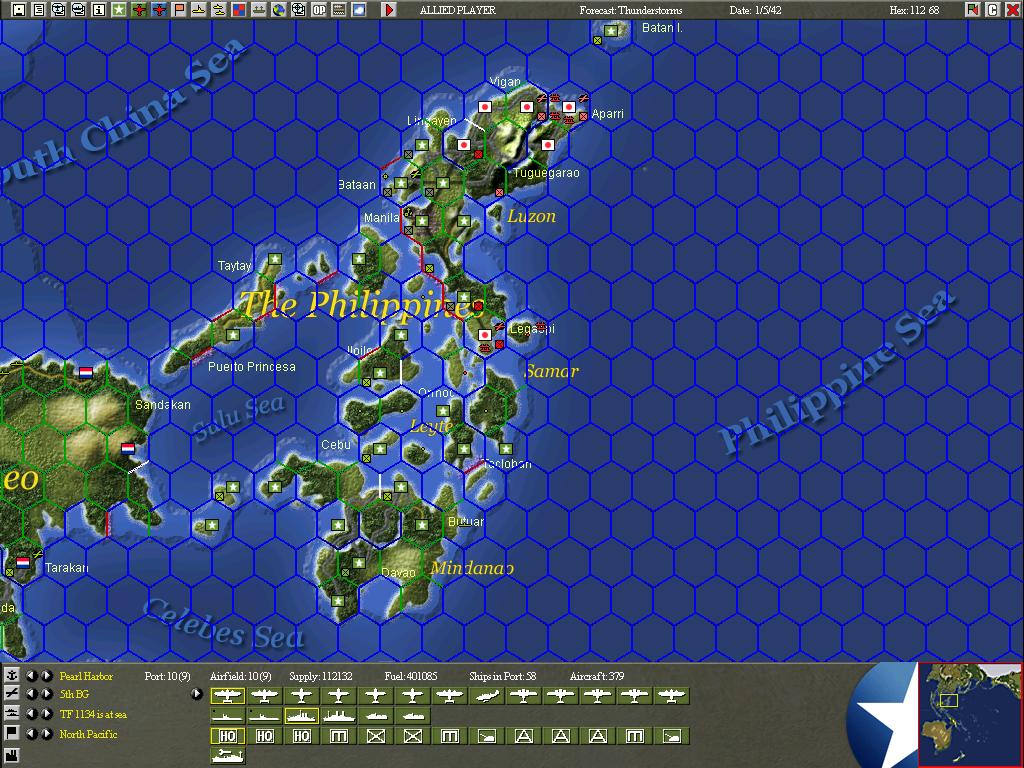
Task: Click the factory industry icon at bottom left
Action: tap(12, 756)
